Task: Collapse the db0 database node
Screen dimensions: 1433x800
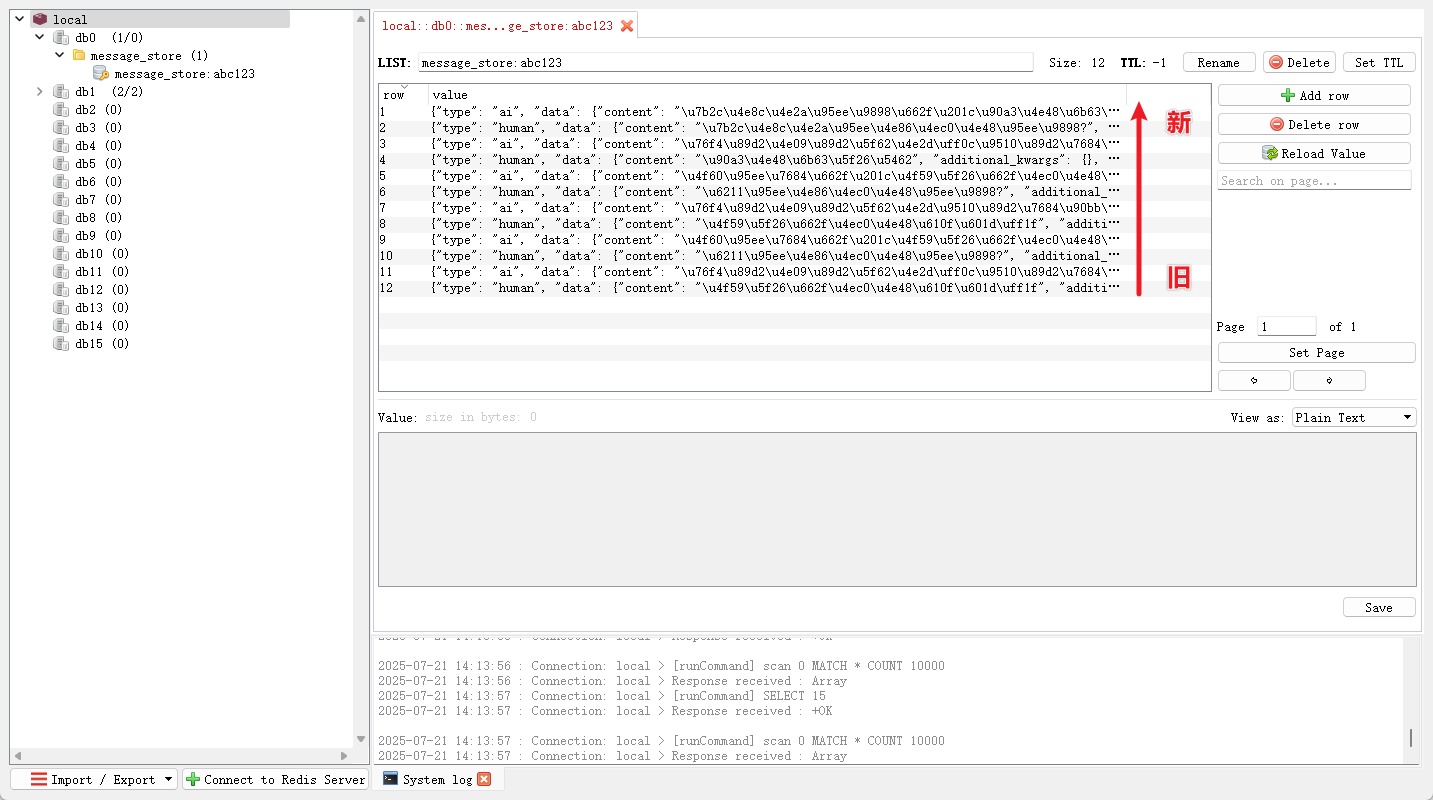Action: [x=39, y=37]
